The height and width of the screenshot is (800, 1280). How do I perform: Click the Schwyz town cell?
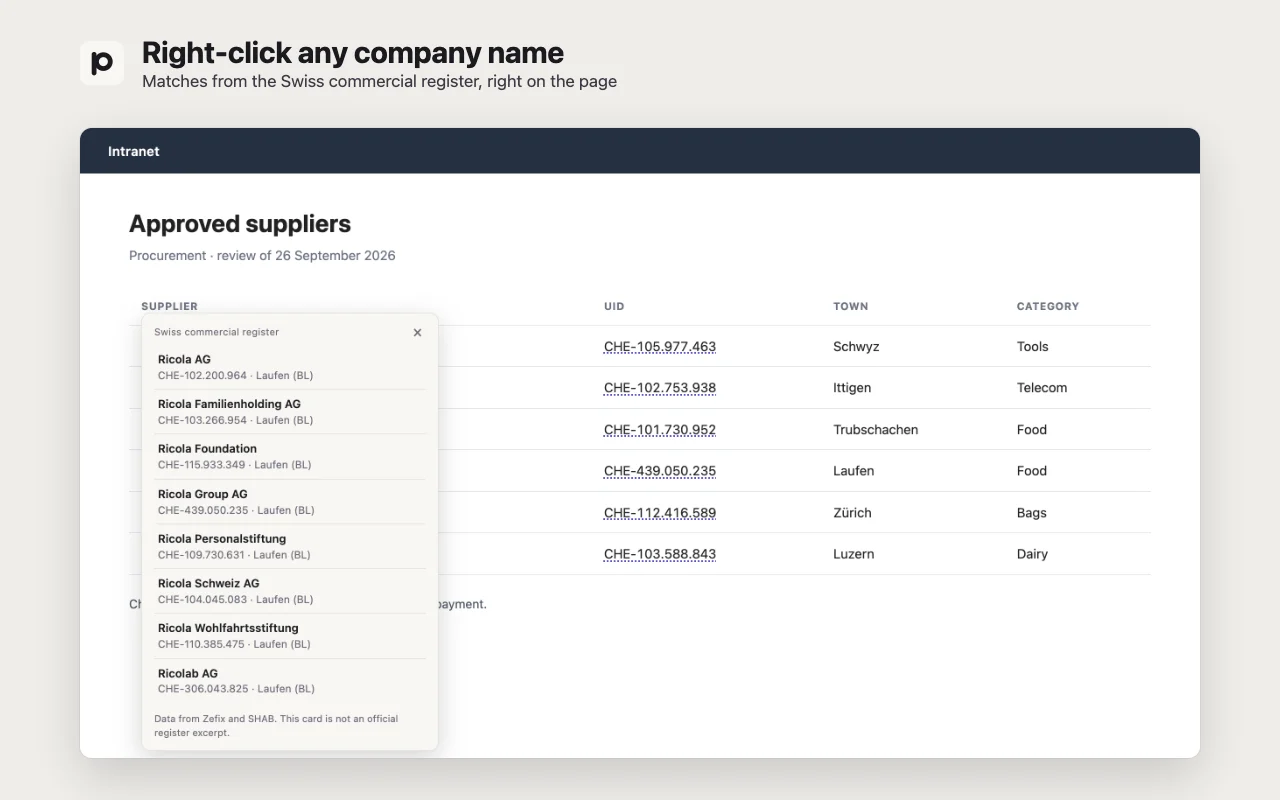point(856,347)
